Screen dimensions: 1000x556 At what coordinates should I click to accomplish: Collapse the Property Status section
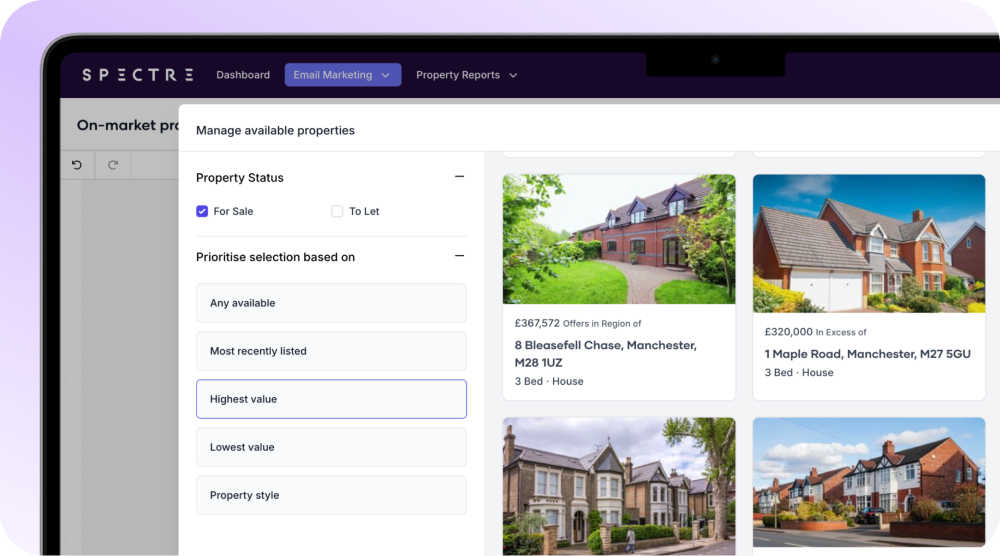[459, 177]
